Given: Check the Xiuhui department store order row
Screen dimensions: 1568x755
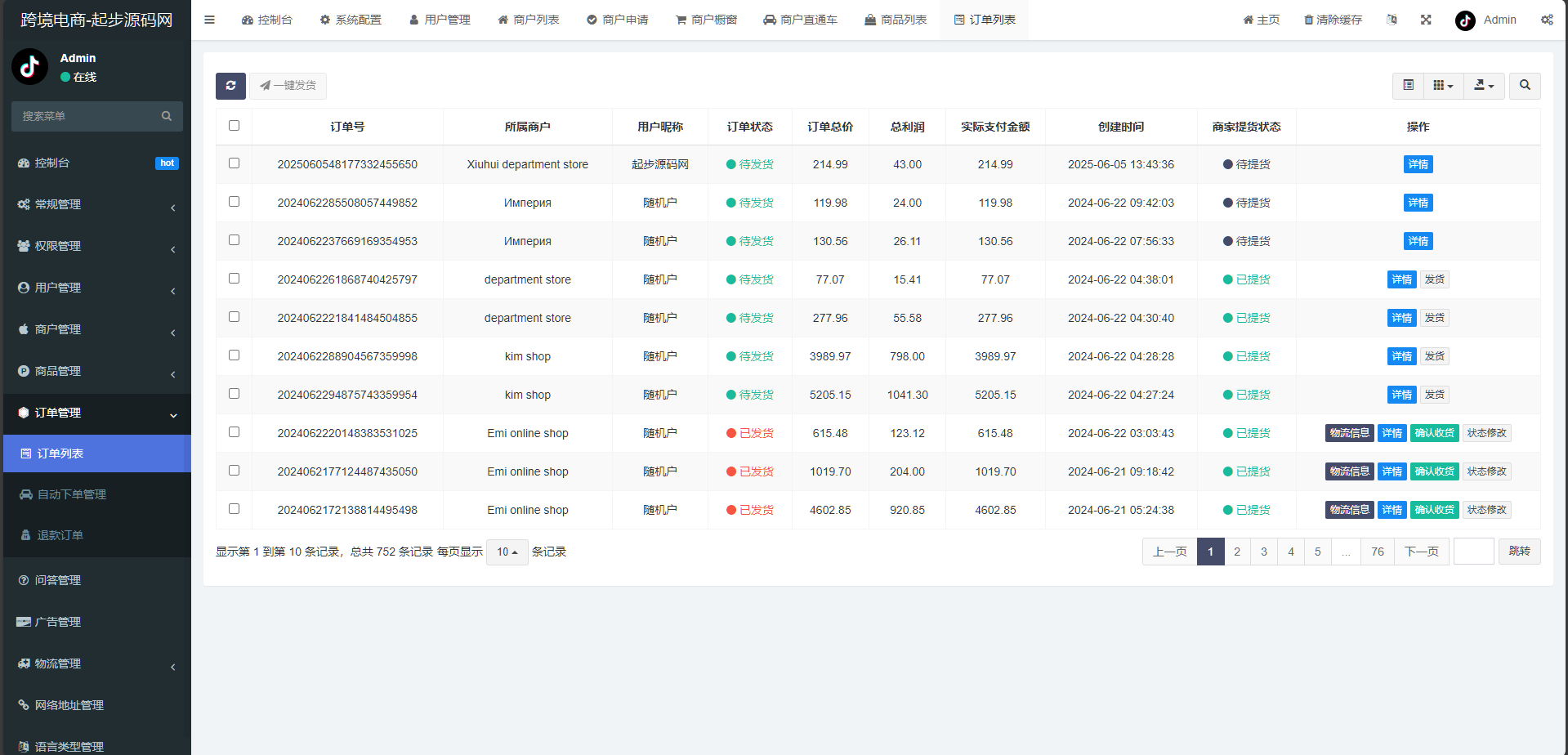Looking at the screenshot, I should 234,163.
